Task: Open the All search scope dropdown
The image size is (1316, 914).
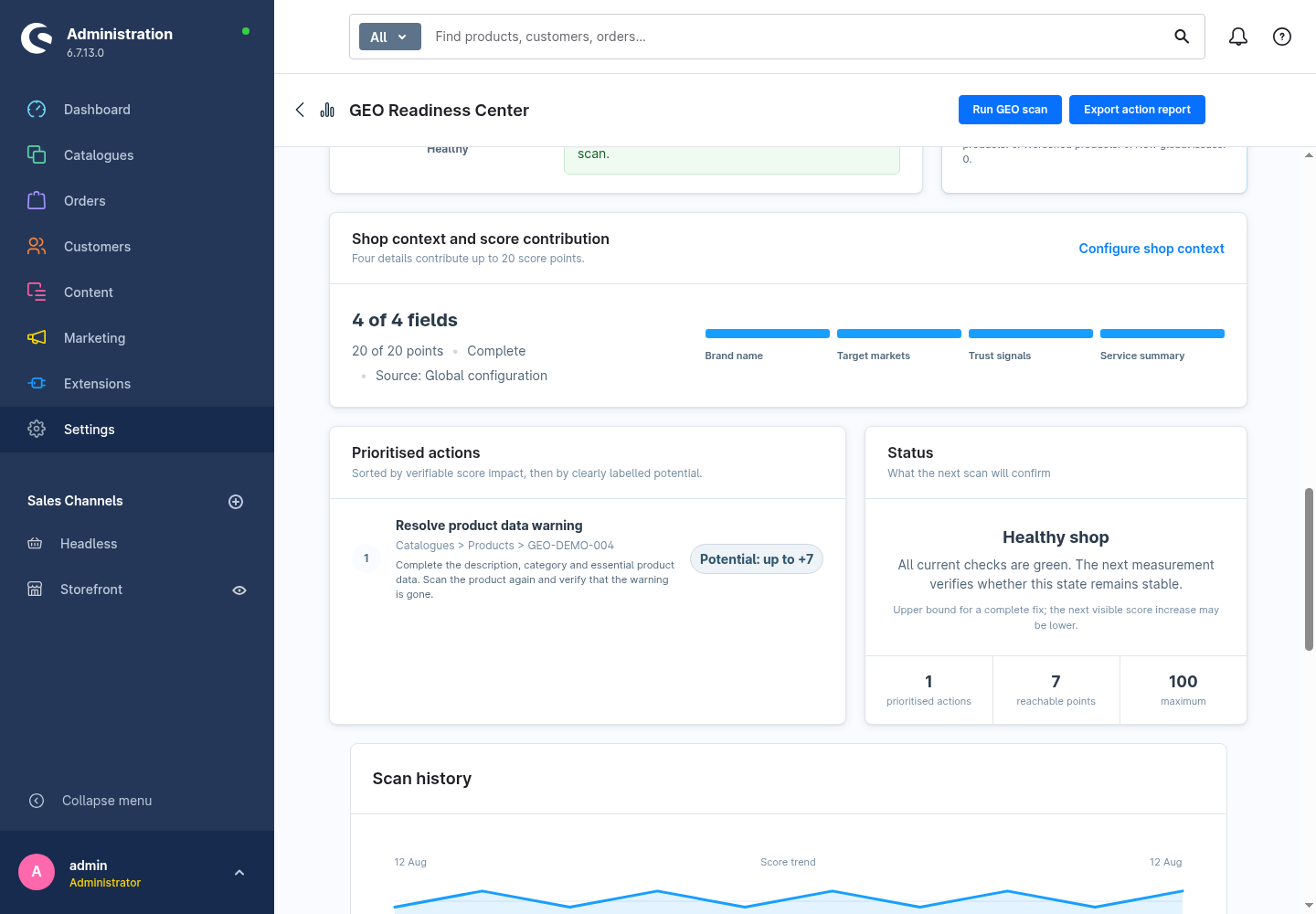Action: click(390, 37)
